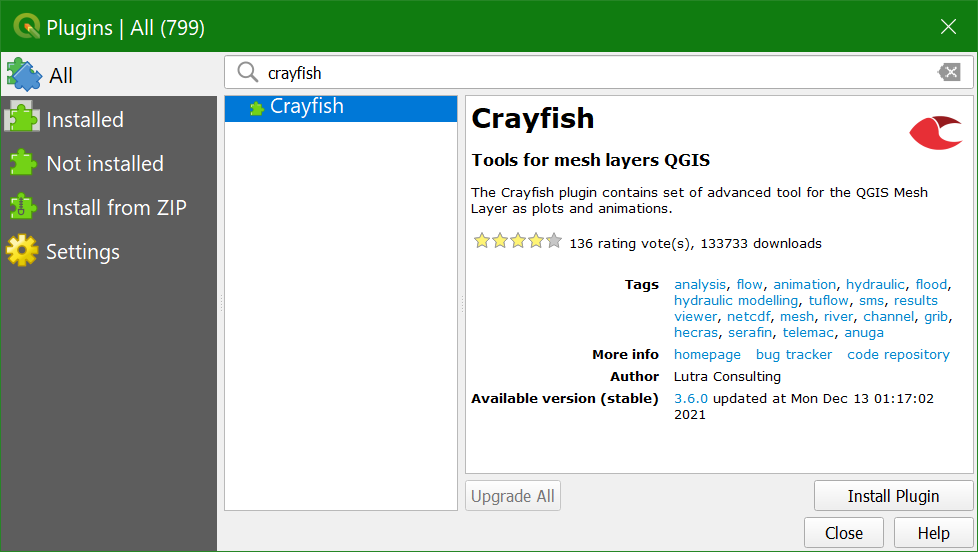Screen dimensions: 978x552
Task: Click the disabled Upgrade All button
Action: pyautogui.click(x=513, y=496)
